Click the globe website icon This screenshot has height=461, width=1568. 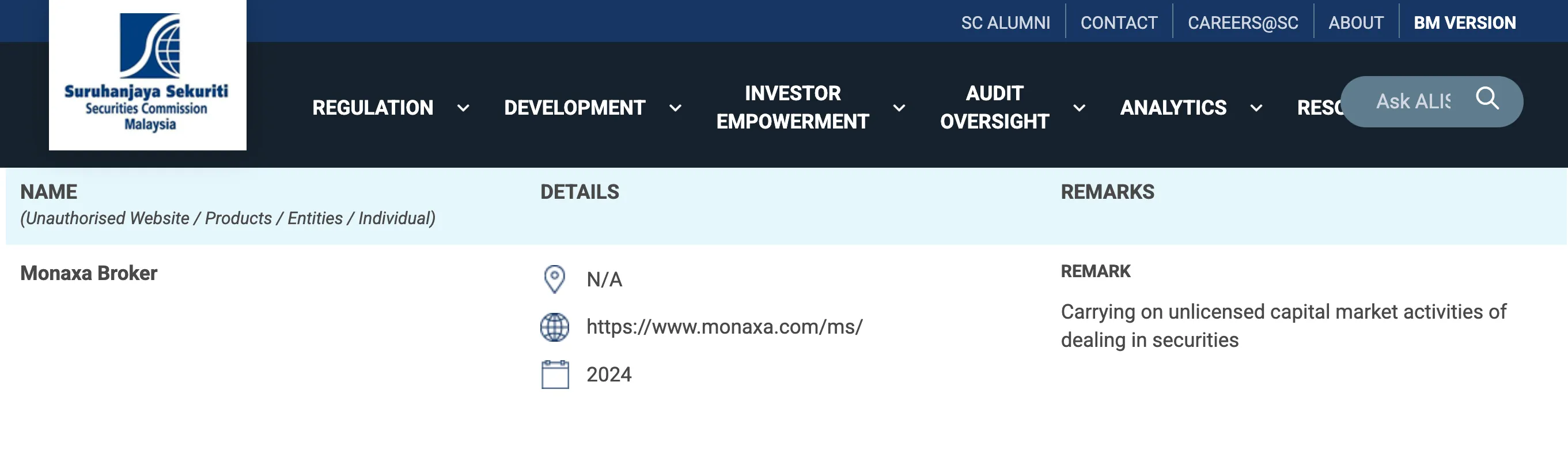point(555,327)
